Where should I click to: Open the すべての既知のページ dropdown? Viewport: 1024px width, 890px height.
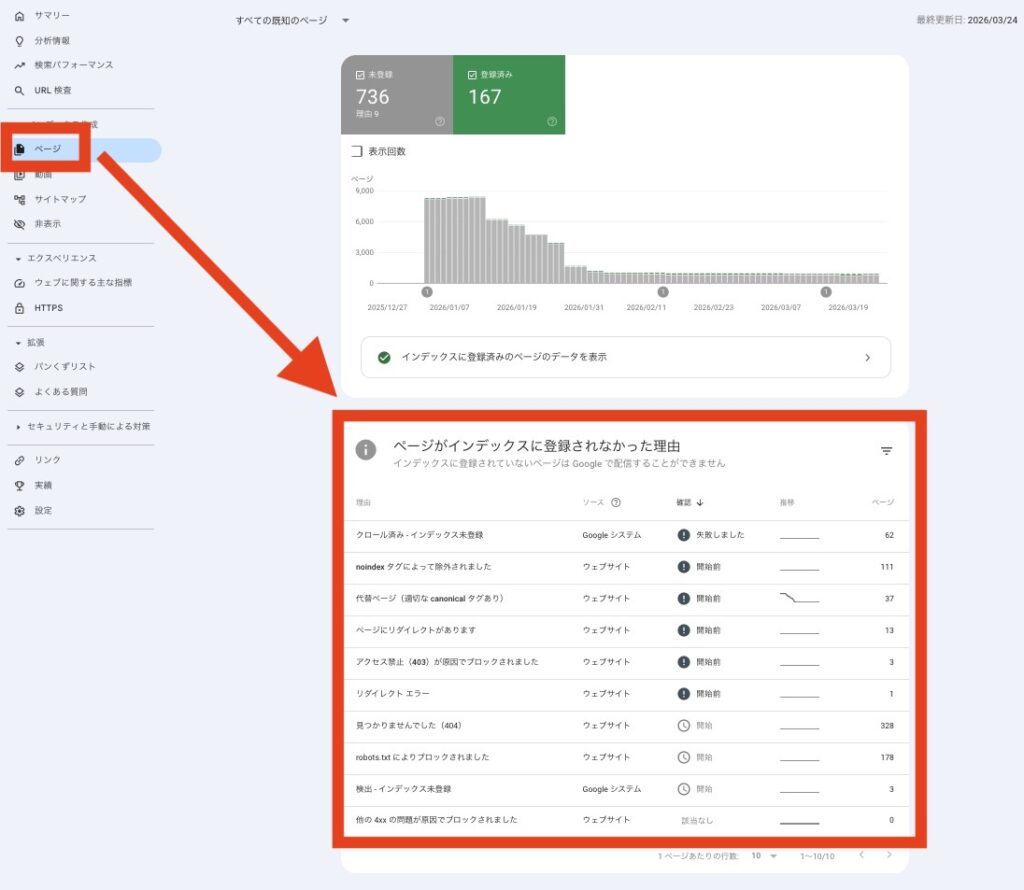pyautogui.click(x=290, y=19)
